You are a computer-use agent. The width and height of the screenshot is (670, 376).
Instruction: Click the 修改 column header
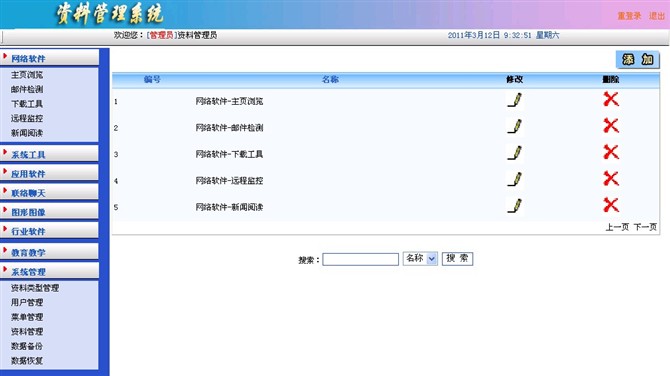coord(514,79)
